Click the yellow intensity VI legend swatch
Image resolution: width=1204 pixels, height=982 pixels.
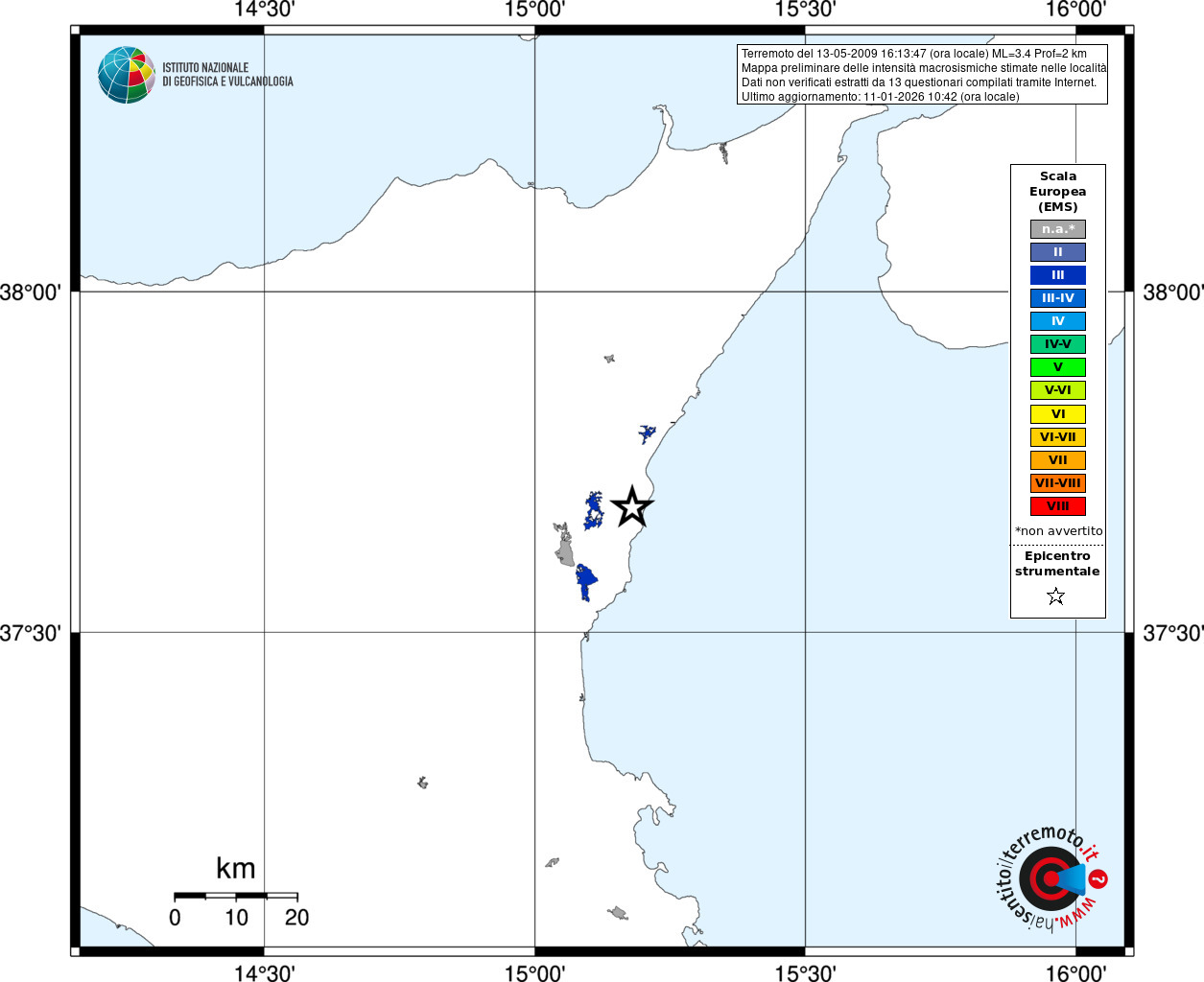point(1058,414)
